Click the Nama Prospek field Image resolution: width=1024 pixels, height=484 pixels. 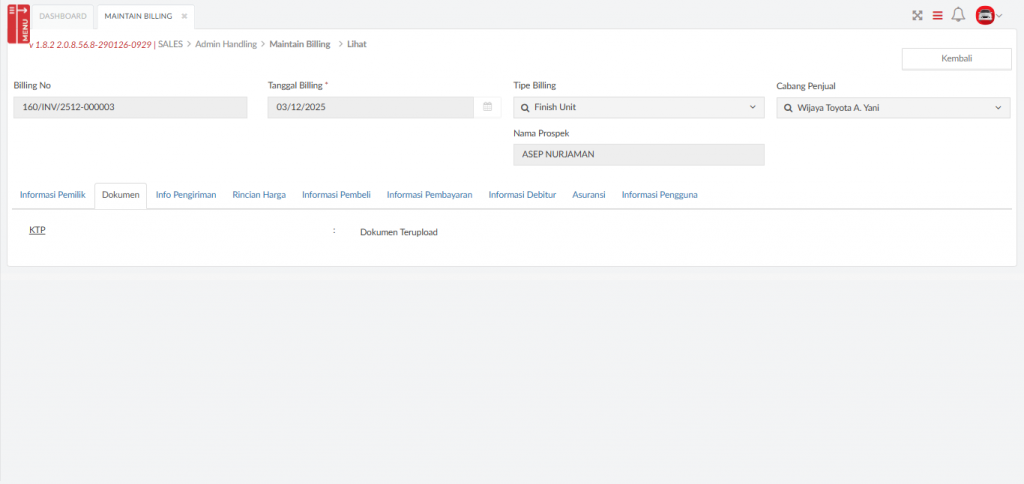pyautogui.click(x=638, y=154)
